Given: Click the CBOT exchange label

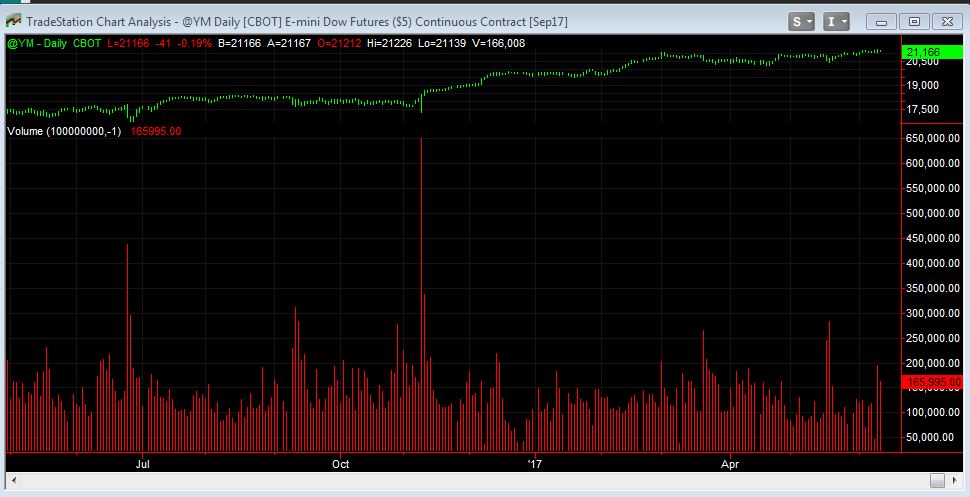Looking at the screenshot, I should [87, 43].
